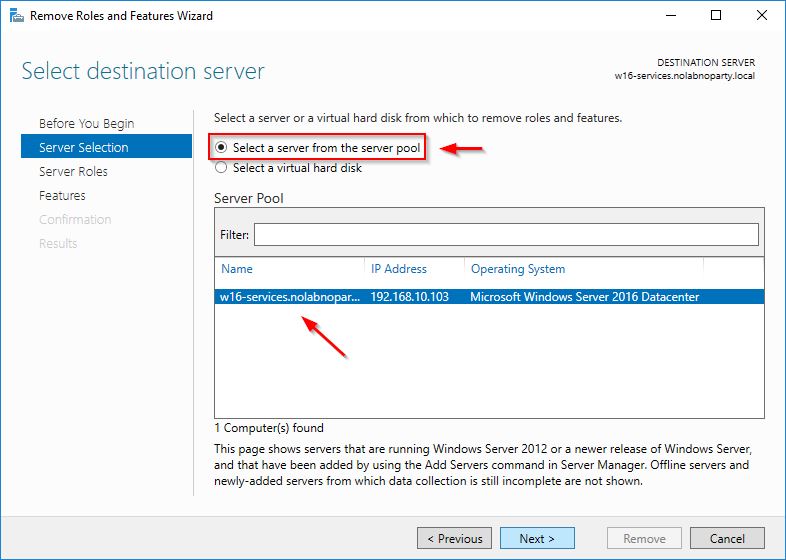Choose Select a virtual hard disk option
The height and width of the screenshot is (560, 786).
[x=221, y=167]
